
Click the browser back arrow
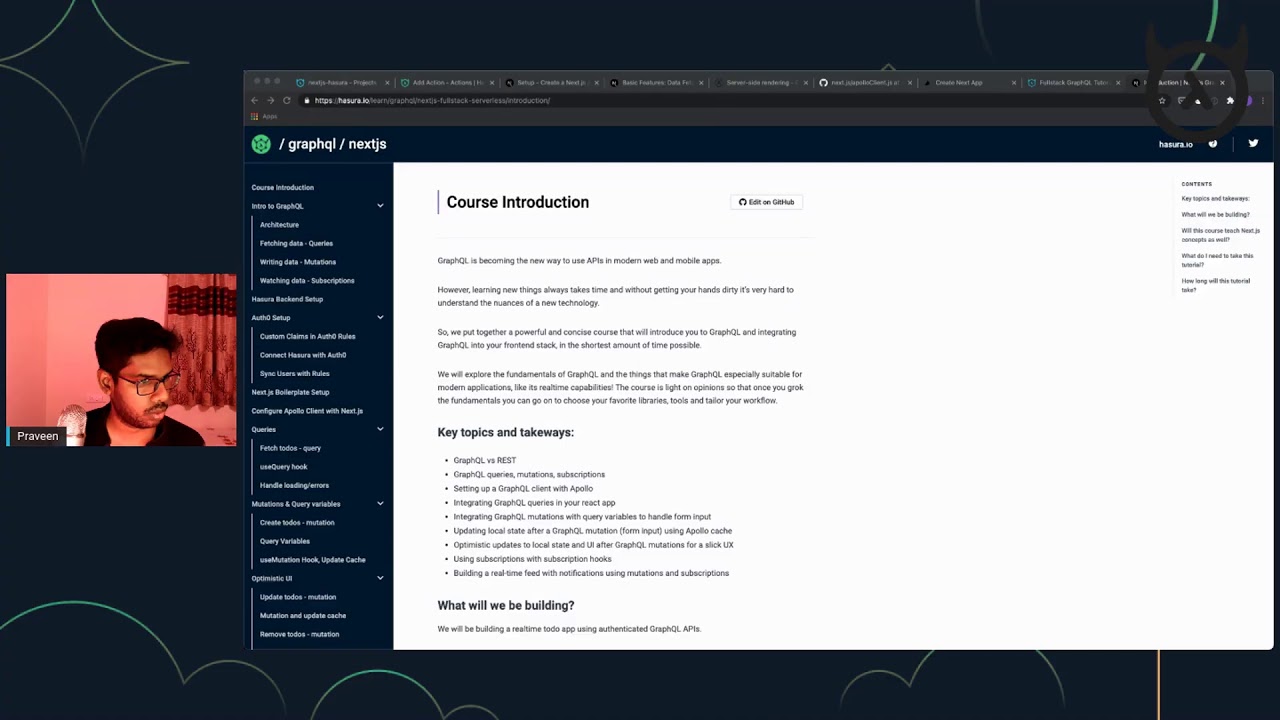click(x=254, y=100)
